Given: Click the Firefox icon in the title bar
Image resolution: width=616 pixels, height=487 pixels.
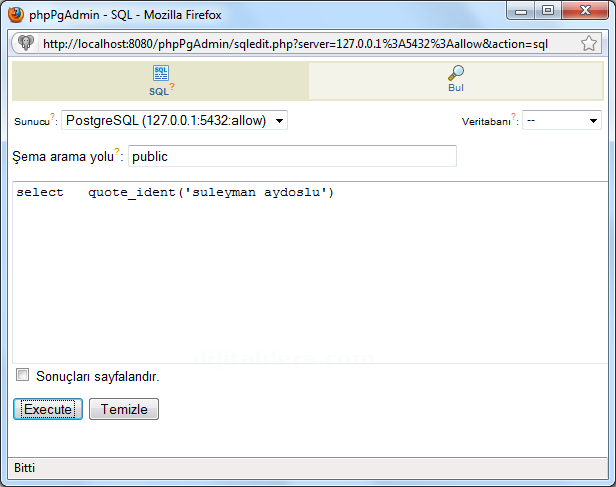Looking at the screenshot, I should 15,13.
